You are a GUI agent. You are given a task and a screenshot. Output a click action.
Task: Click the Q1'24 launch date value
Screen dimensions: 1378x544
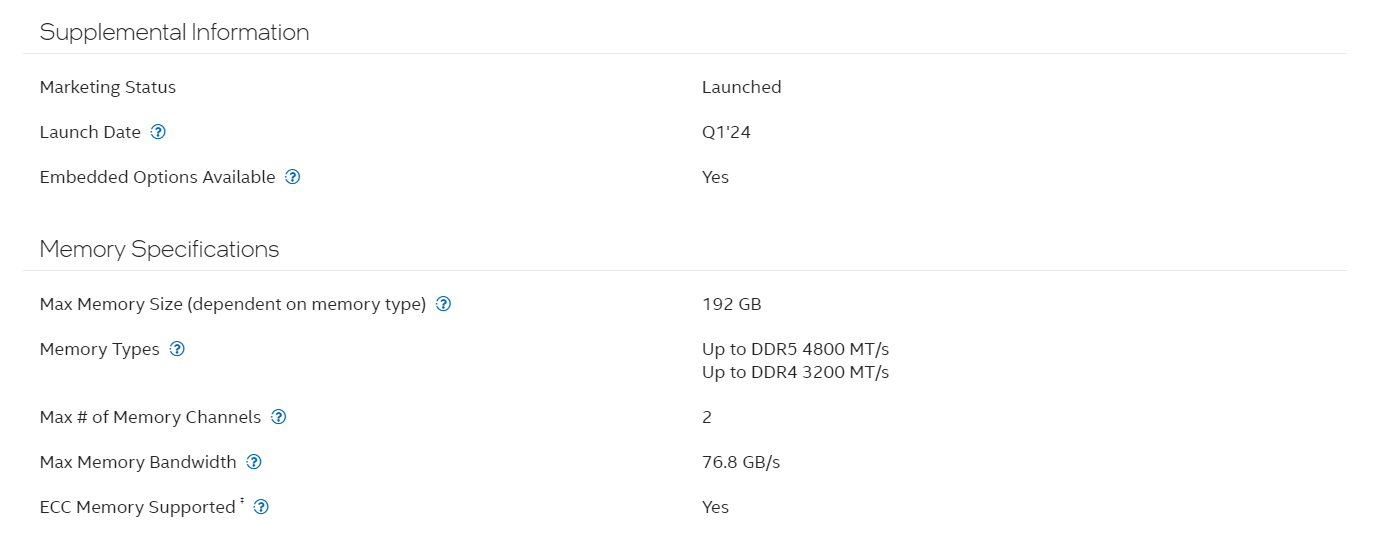[726, 132]
